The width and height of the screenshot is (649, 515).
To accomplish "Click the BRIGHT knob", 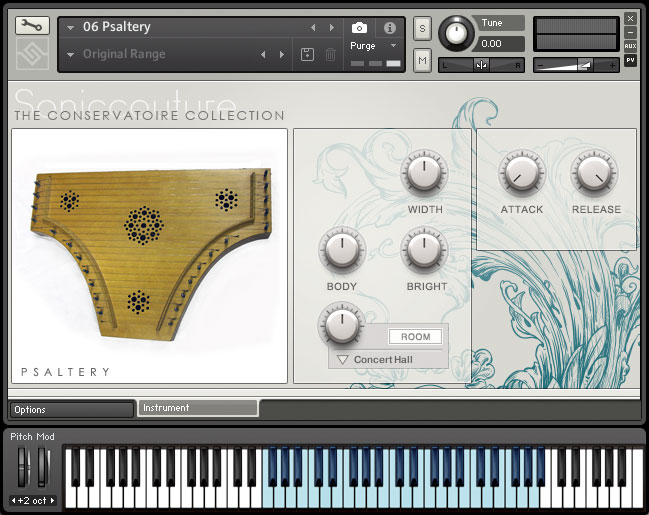I will (x=424, y=251).
